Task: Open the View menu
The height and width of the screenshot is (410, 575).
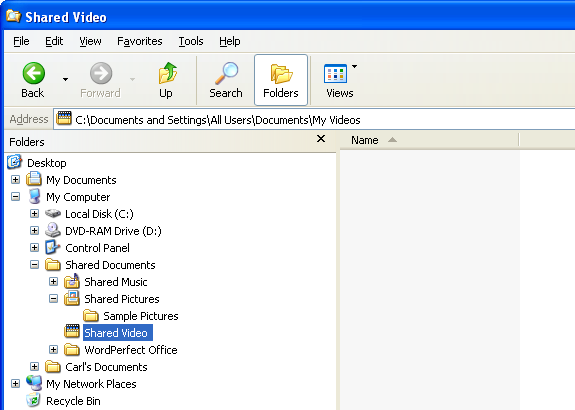Action: [x=90, y=41]
